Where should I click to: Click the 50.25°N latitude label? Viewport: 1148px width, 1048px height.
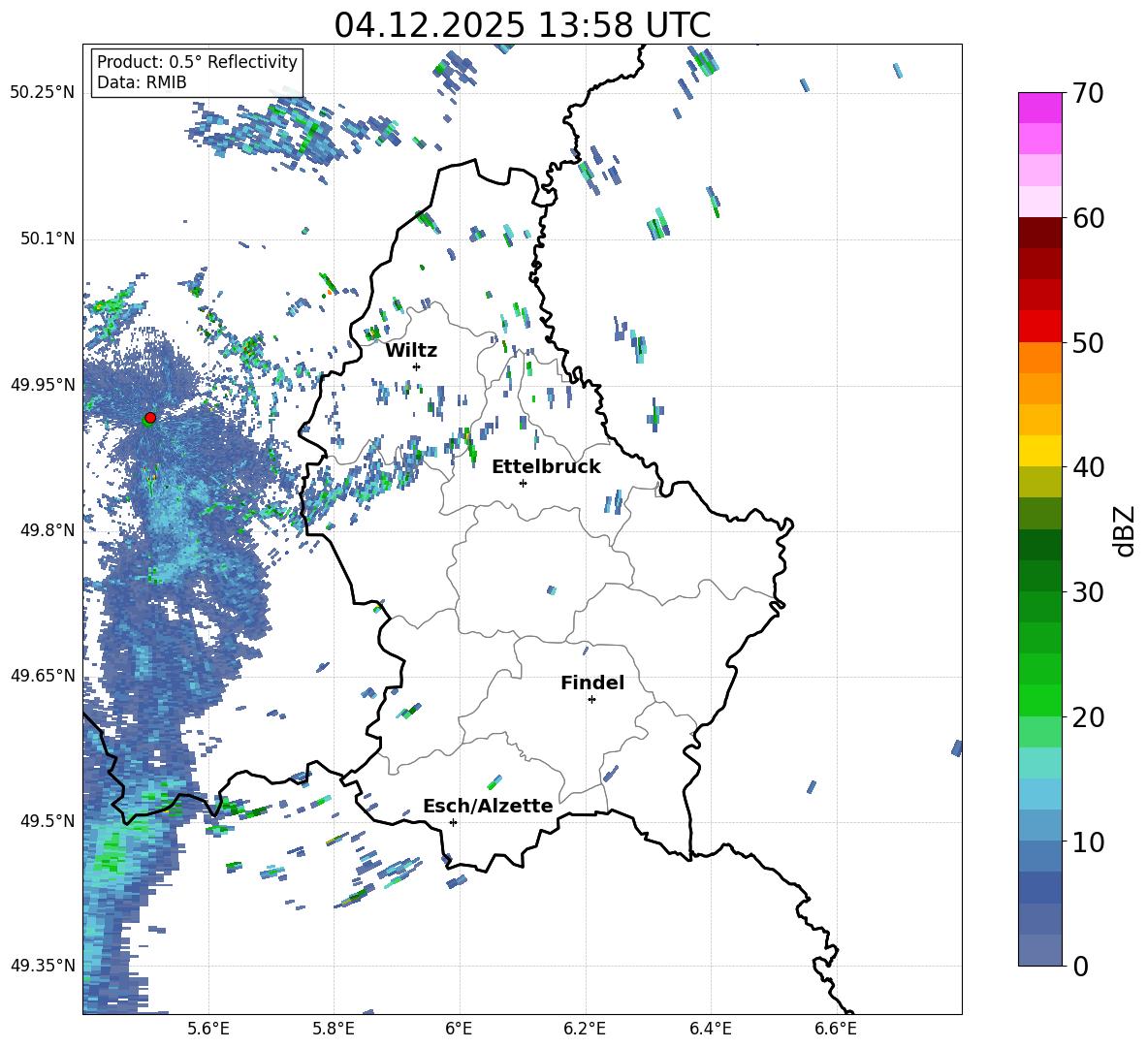[43, 93]
